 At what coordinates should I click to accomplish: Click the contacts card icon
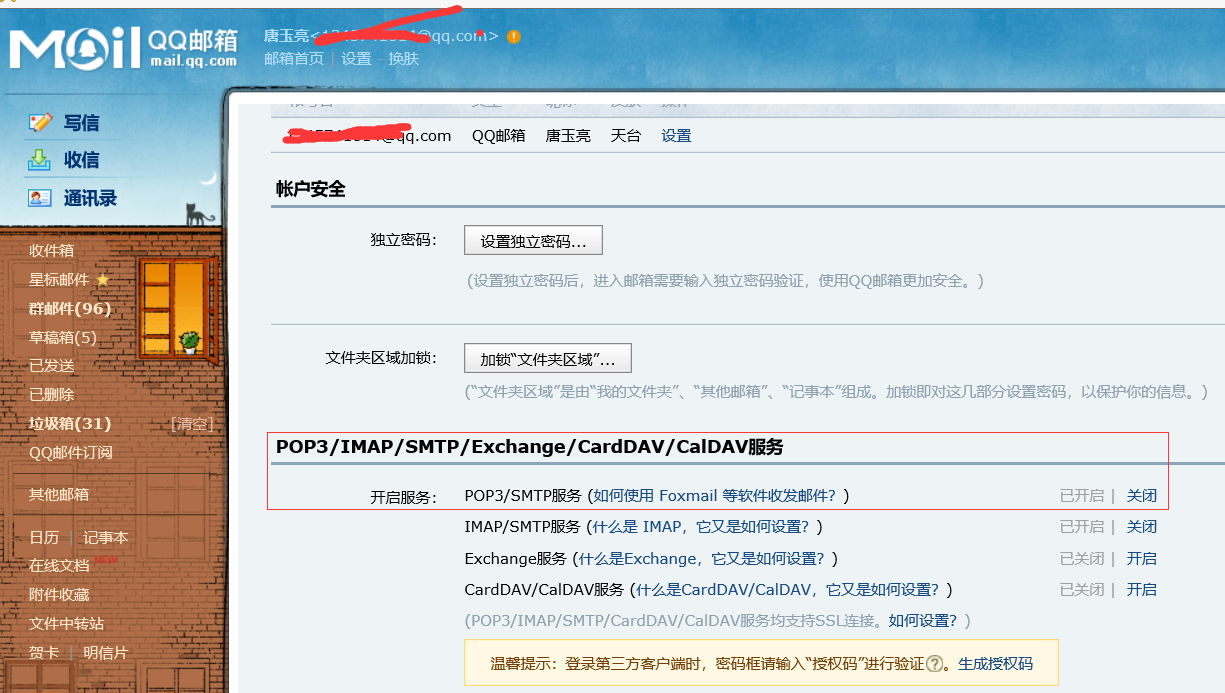[x=40, y=198]
